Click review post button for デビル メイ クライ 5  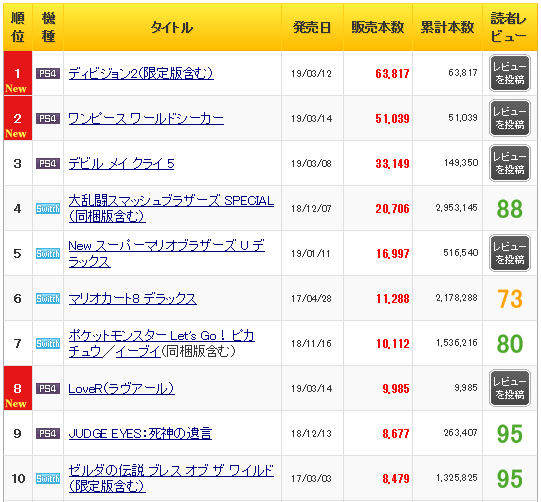coord(510,163)
